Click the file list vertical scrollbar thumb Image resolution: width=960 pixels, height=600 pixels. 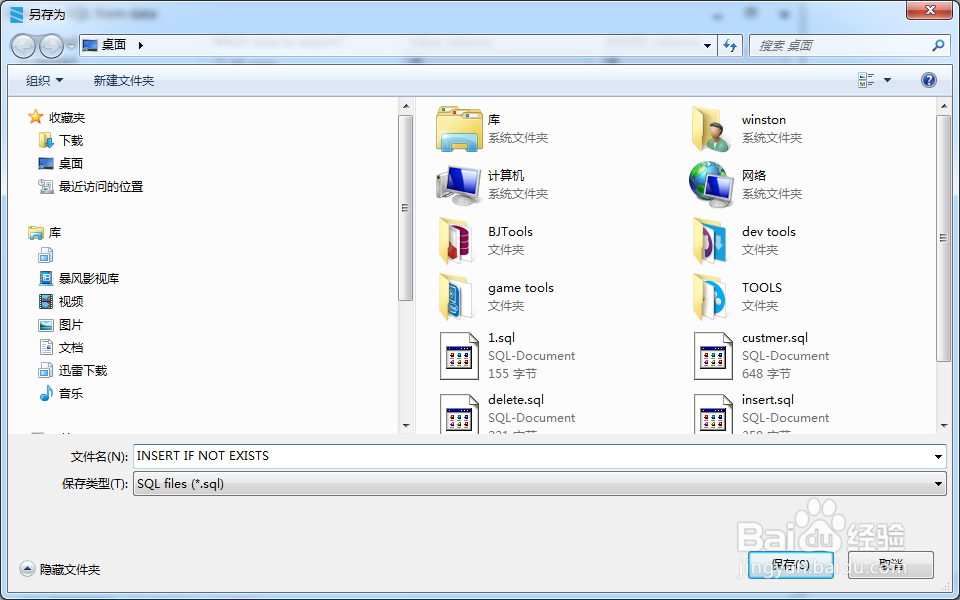tap(943, 238)
